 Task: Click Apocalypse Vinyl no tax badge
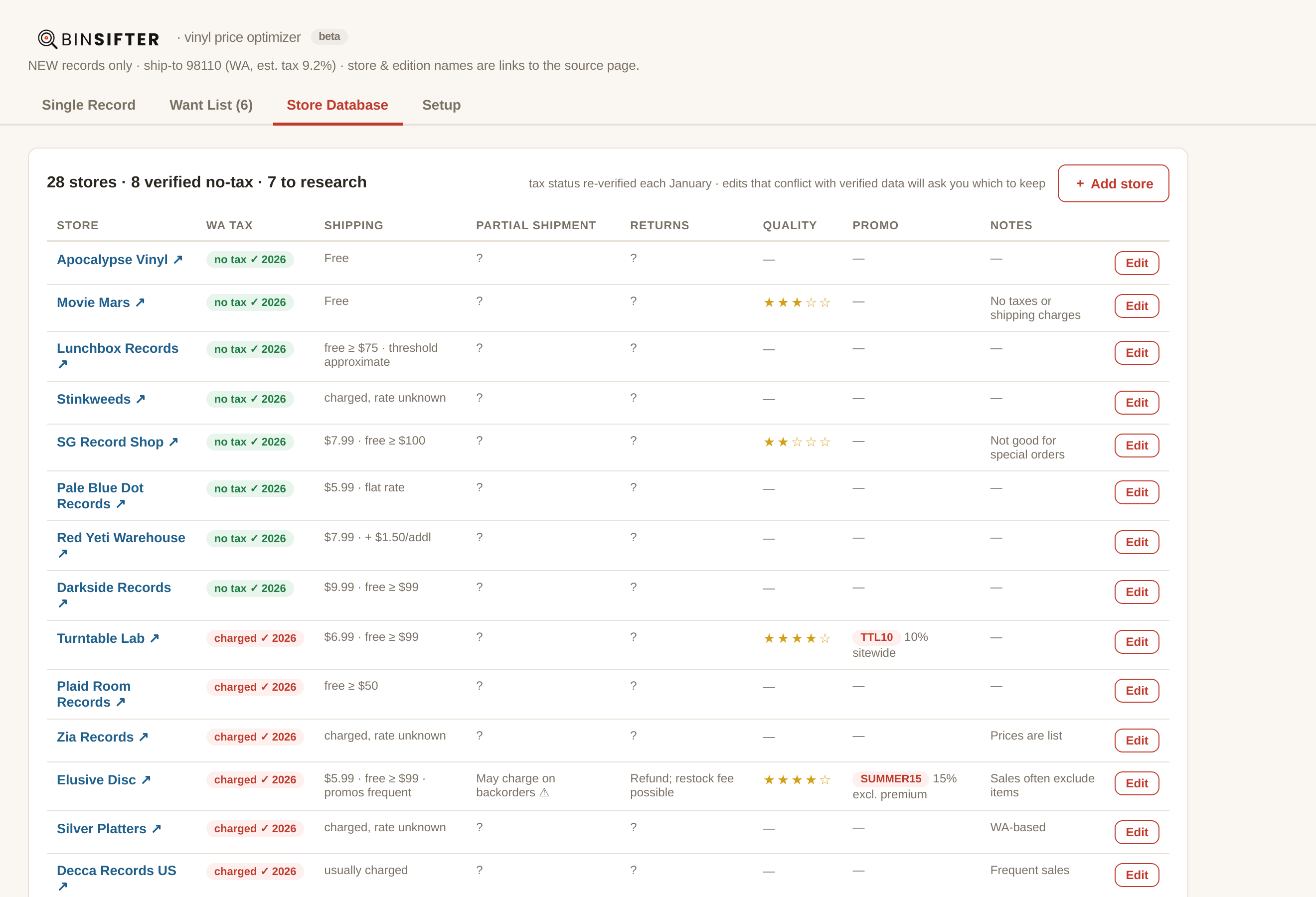(x=250, y=260)
